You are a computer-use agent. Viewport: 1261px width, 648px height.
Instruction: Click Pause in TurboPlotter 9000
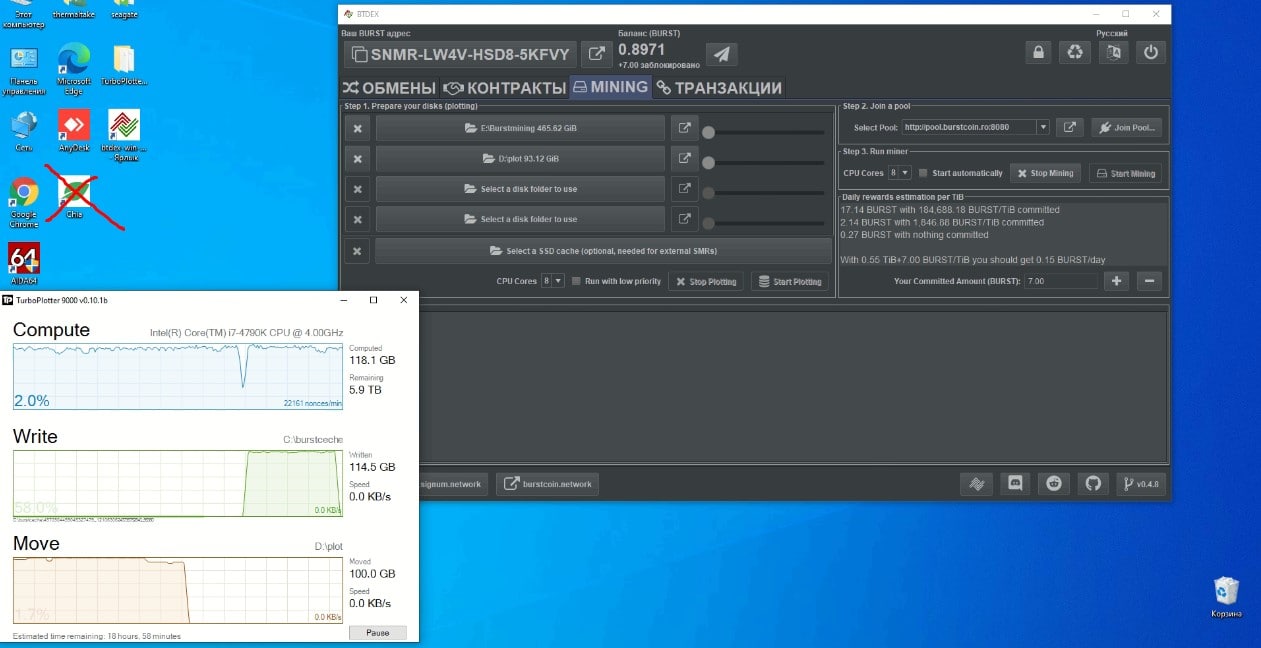point(378,633)
